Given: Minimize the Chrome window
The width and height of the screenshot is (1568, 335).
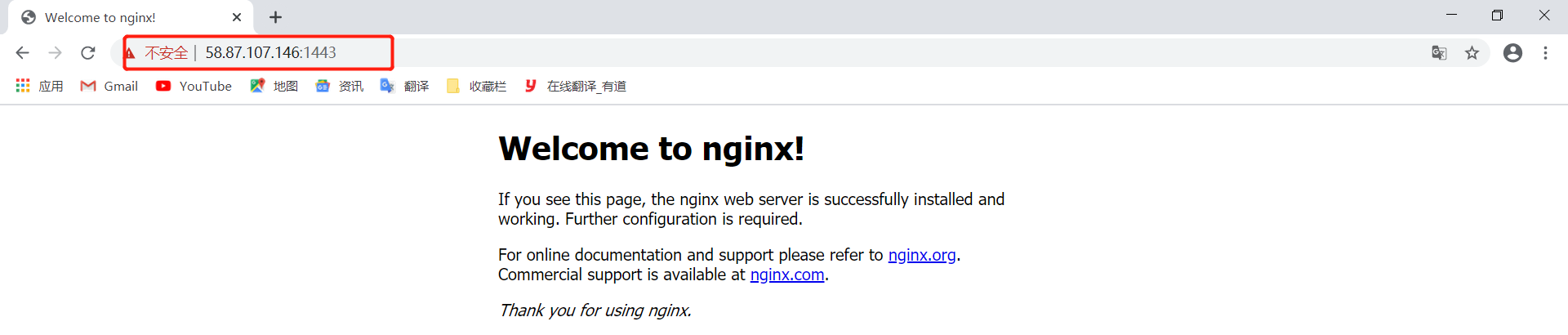Looking at the screenshot, I should [1451, 15].
